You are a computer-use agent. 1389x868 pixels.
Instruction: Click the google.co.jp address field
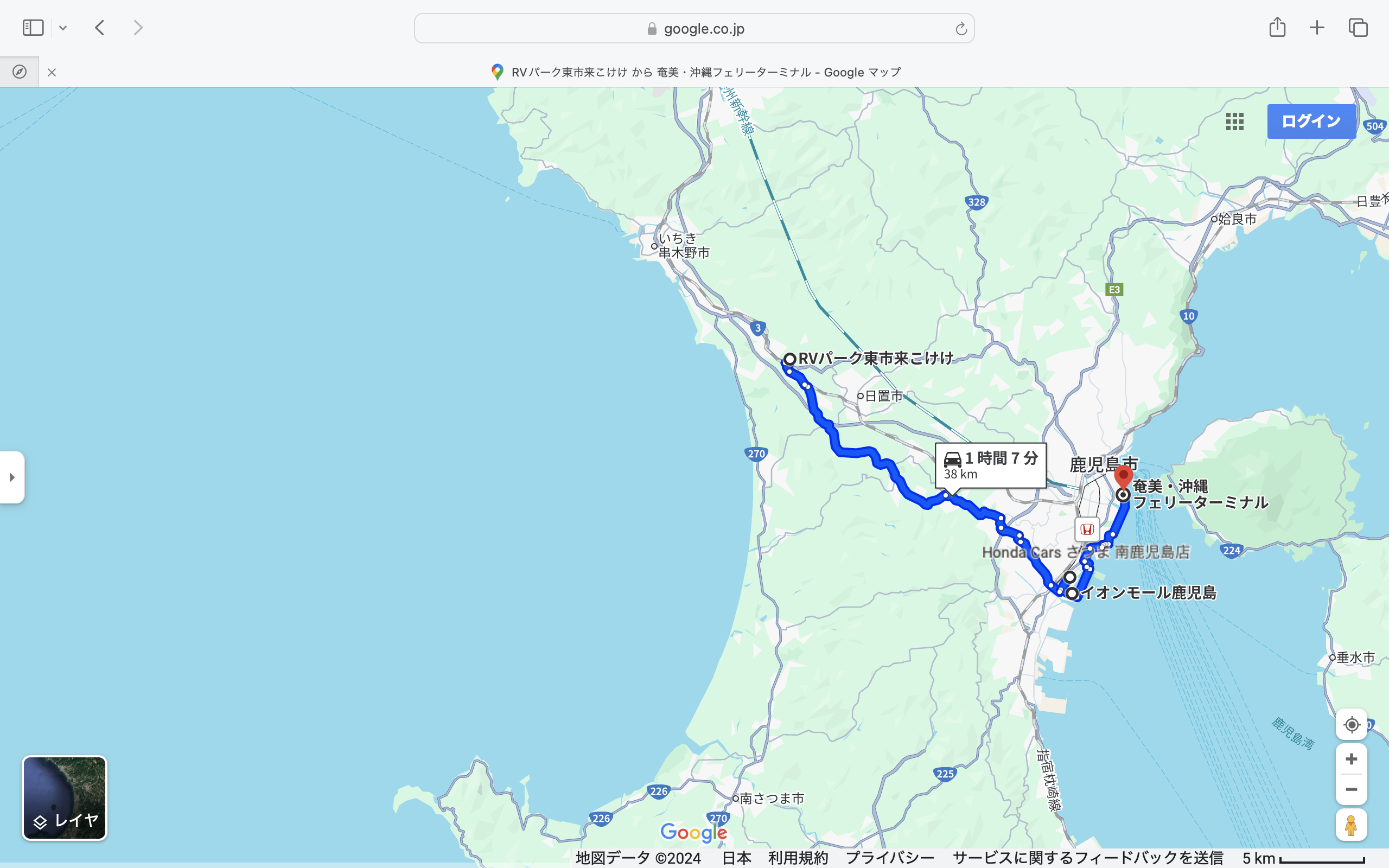click(694, 29)
